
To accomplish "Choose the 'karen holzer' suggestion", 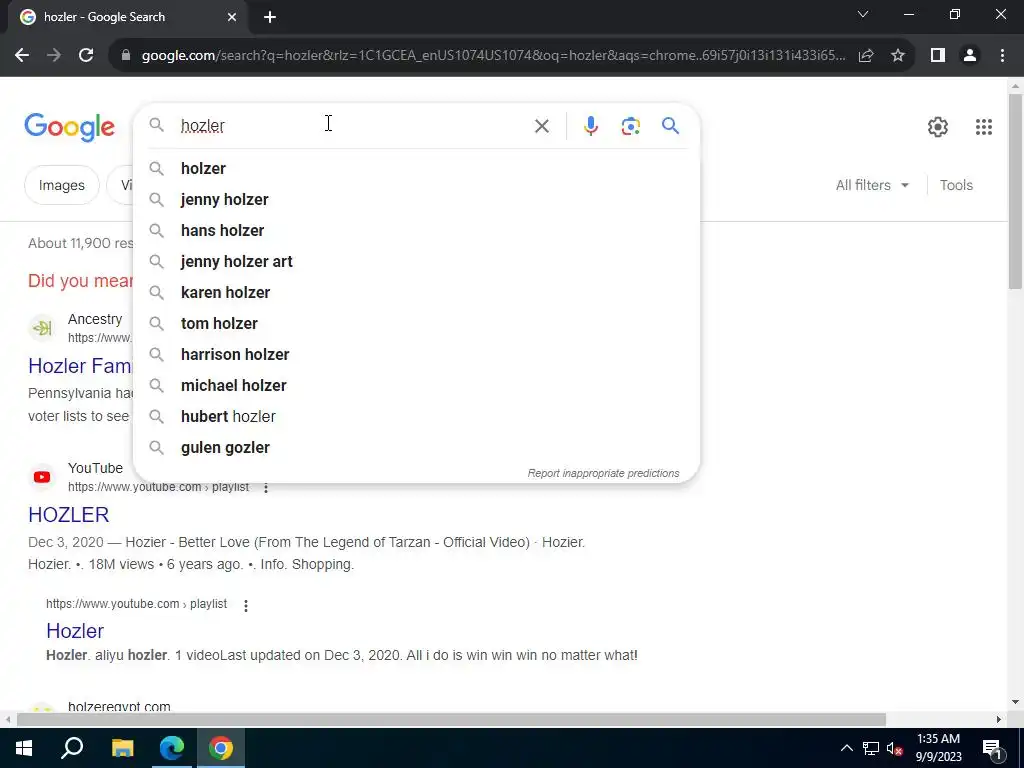I will (x=416, y=293).
